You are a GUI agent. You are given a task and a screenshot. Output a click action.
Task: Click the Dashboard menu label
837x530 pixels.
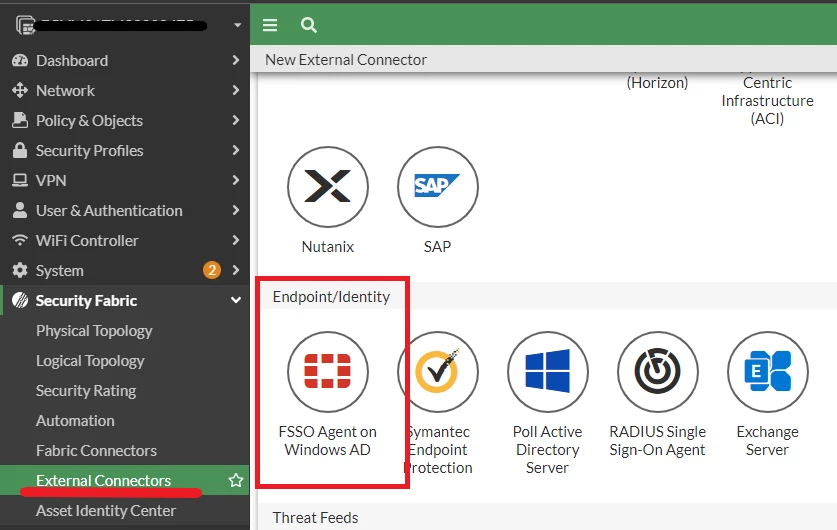click(x=72, y=60)
